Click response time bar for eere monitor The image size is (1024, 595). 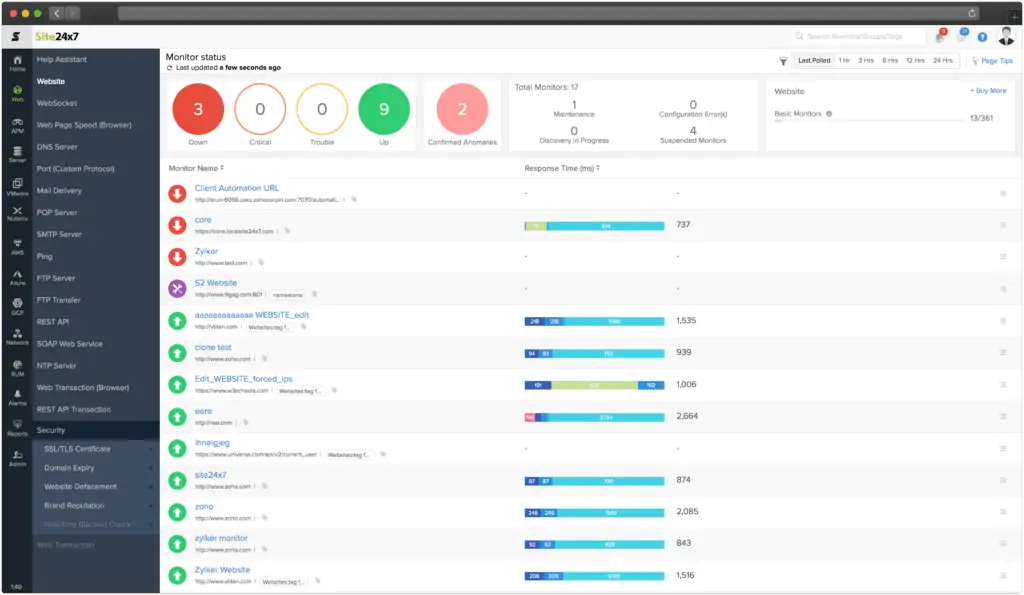(x=594, y=417)
